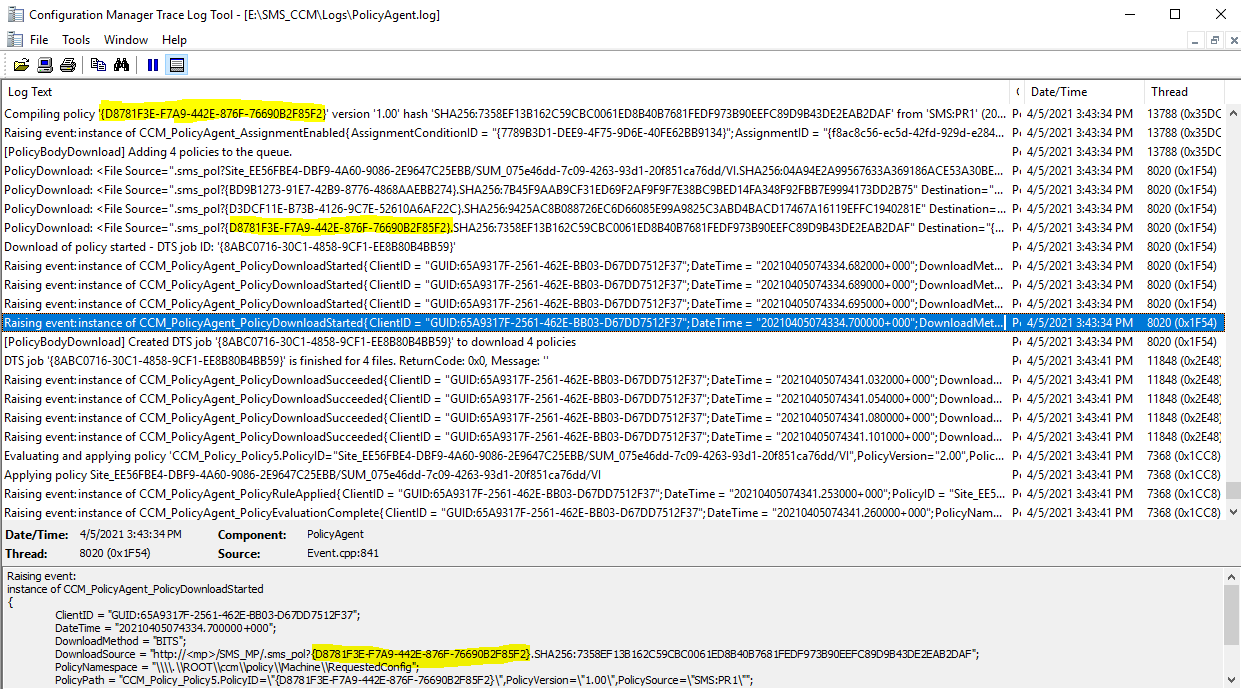This screenshot has width=1241, height=689.
Task: Select PolicyDownload row with {D3DCF11E source
Action: 612,209
